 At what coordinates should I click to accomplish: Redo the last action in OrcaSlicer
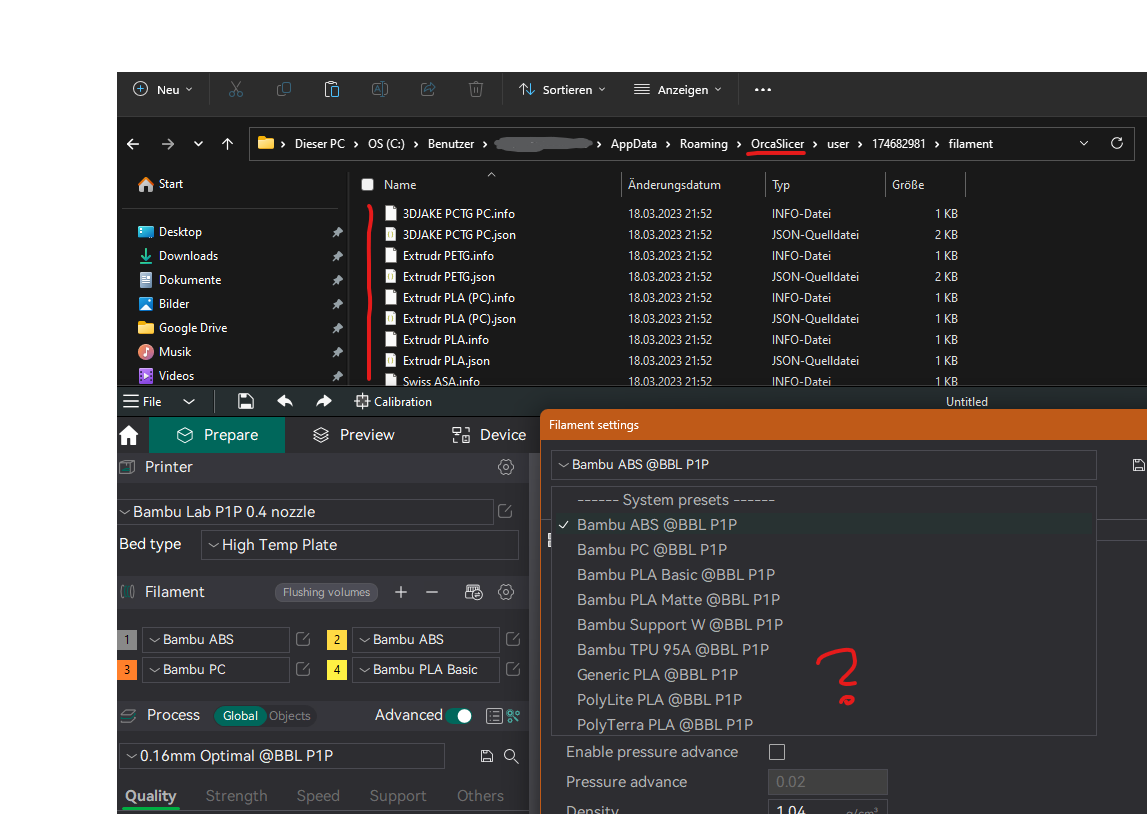322,401
